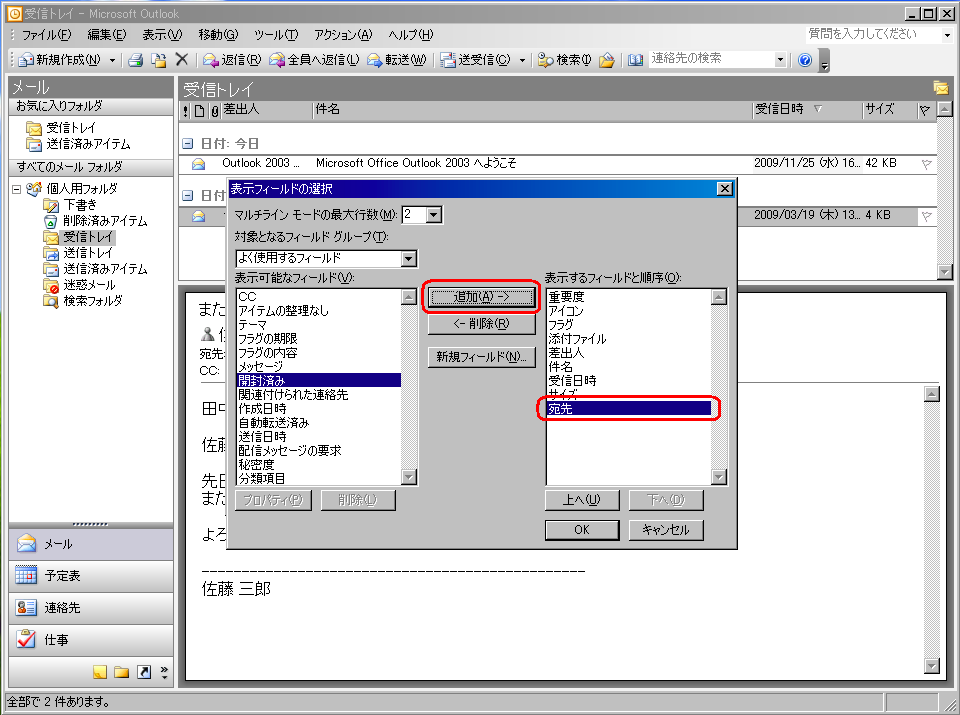Click folder list icon at pane bottom
The height and width of the screenshot is (715, 960).
click(122, 672)
